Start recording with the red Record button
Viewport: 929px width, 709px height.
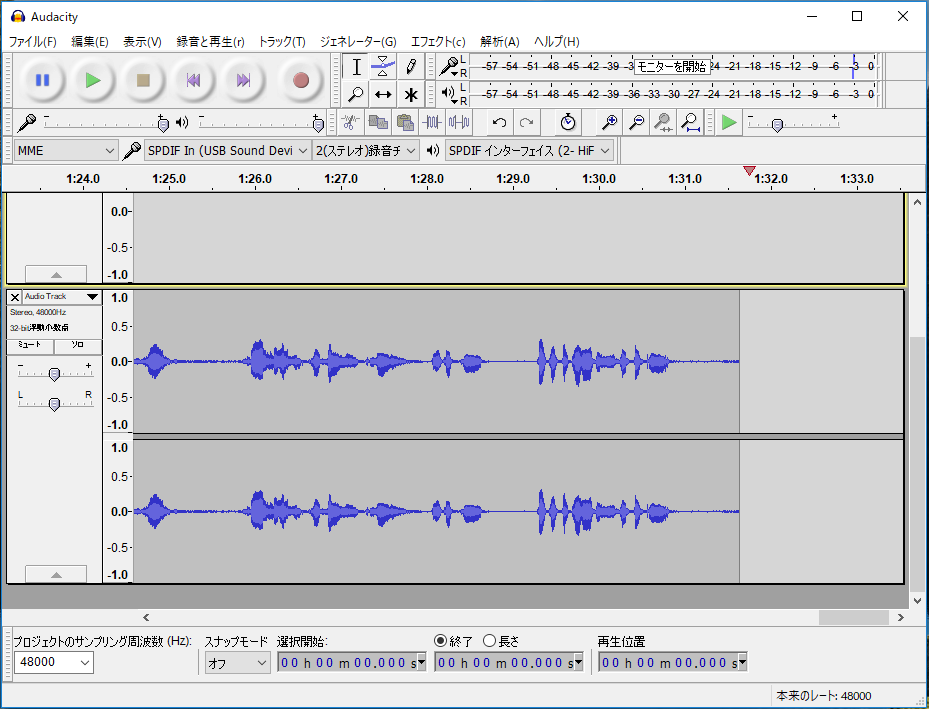(301, 80)
